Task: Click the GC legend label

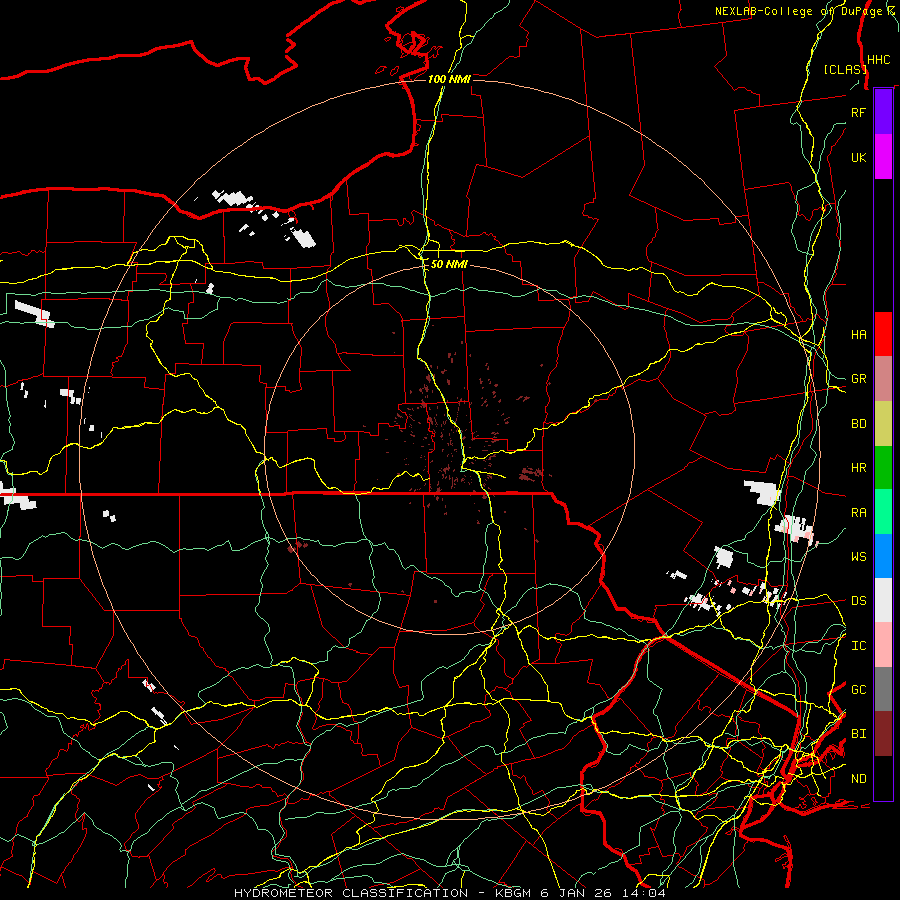Action: (x=858, y=690)
